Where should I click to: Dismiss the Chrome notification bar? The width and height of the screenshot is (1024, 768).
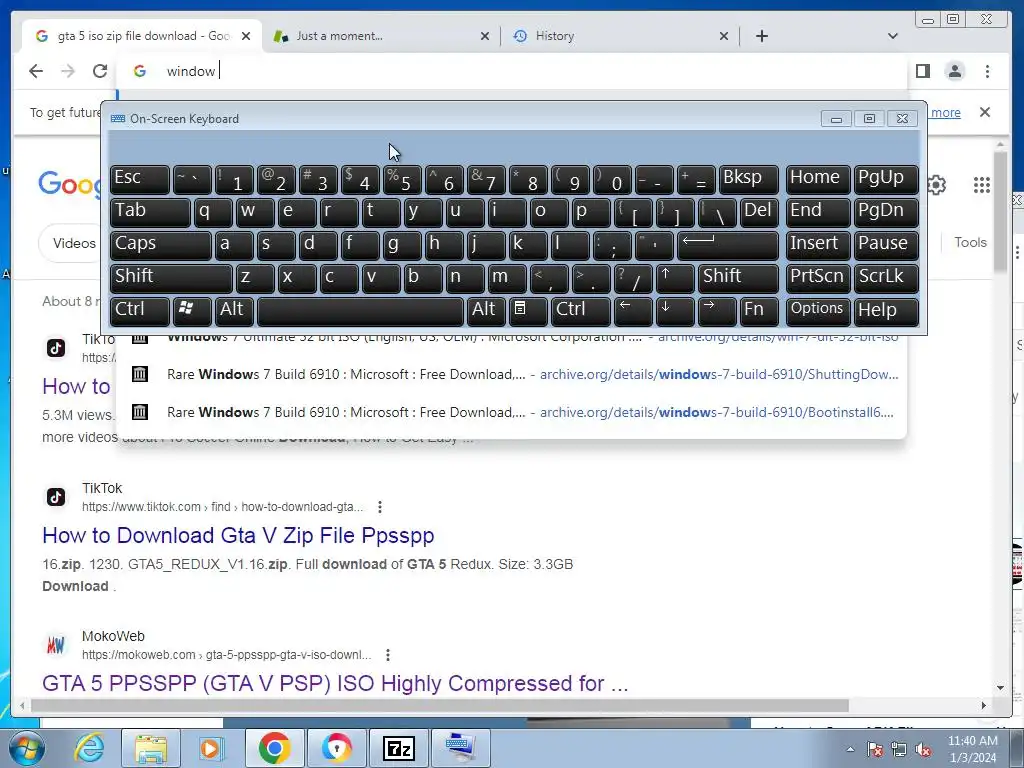[985, 112]
